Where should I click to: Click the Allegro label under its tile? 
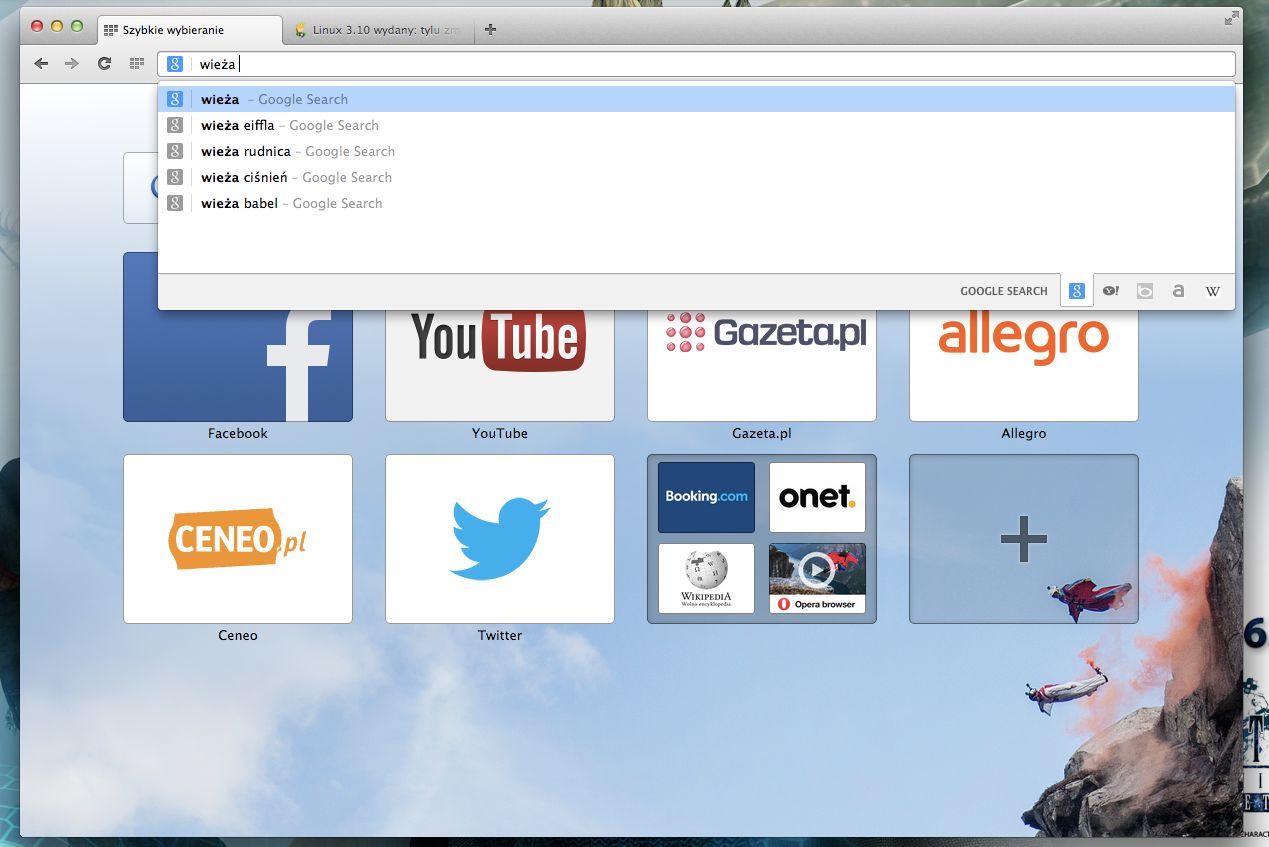(x=1024, y=433)
